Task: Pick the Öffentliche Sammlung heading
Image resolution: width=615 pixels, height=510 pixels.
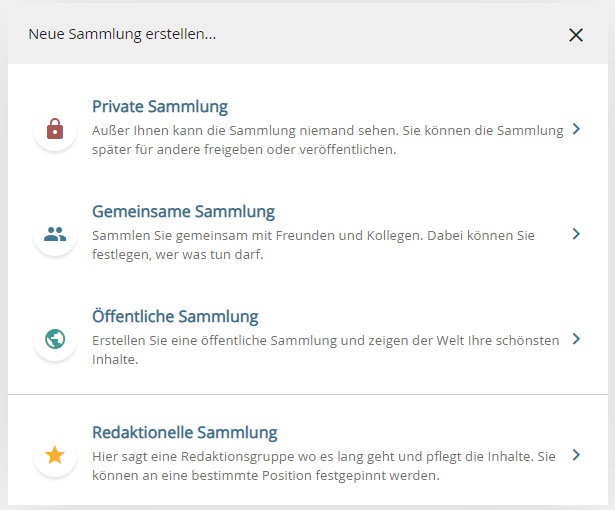Action: click(x=175, y=317)
